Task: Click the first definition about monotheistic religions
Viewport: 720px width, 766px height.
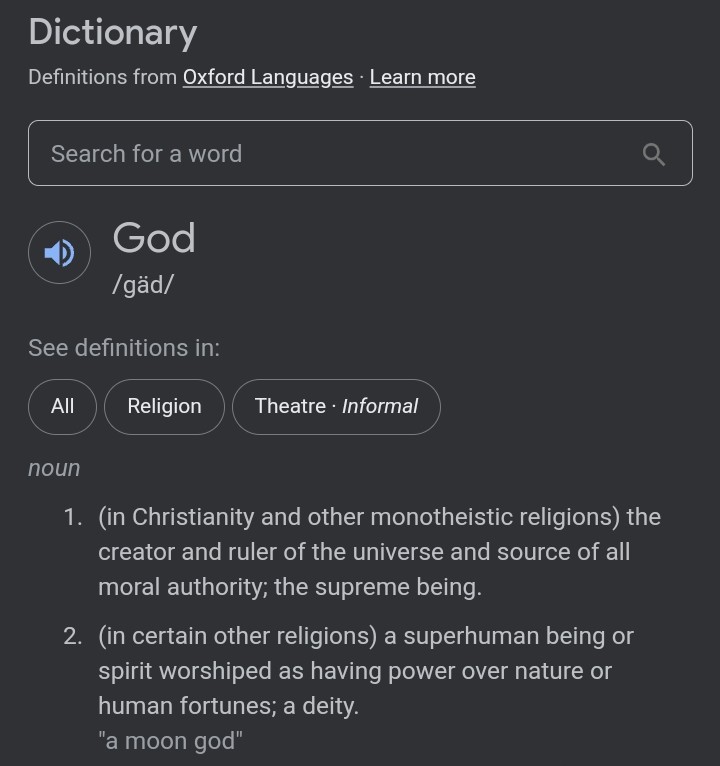Action: (380, 552)
